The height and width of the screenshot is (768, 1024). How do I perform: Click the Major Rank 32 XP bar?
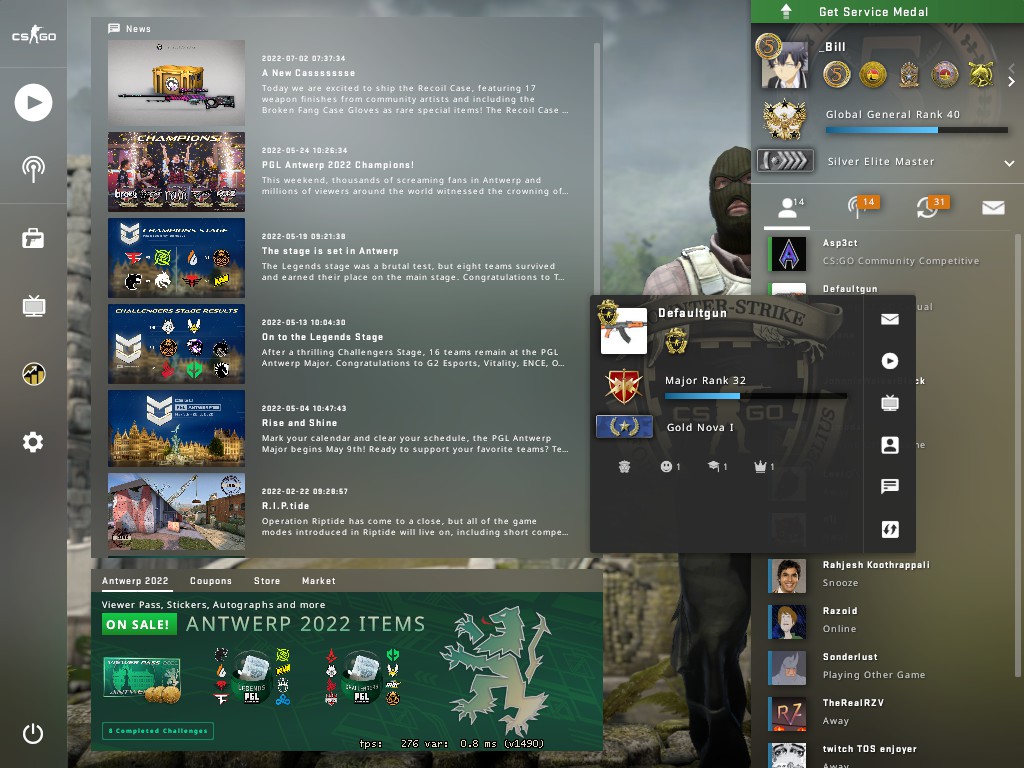[756, 396]
